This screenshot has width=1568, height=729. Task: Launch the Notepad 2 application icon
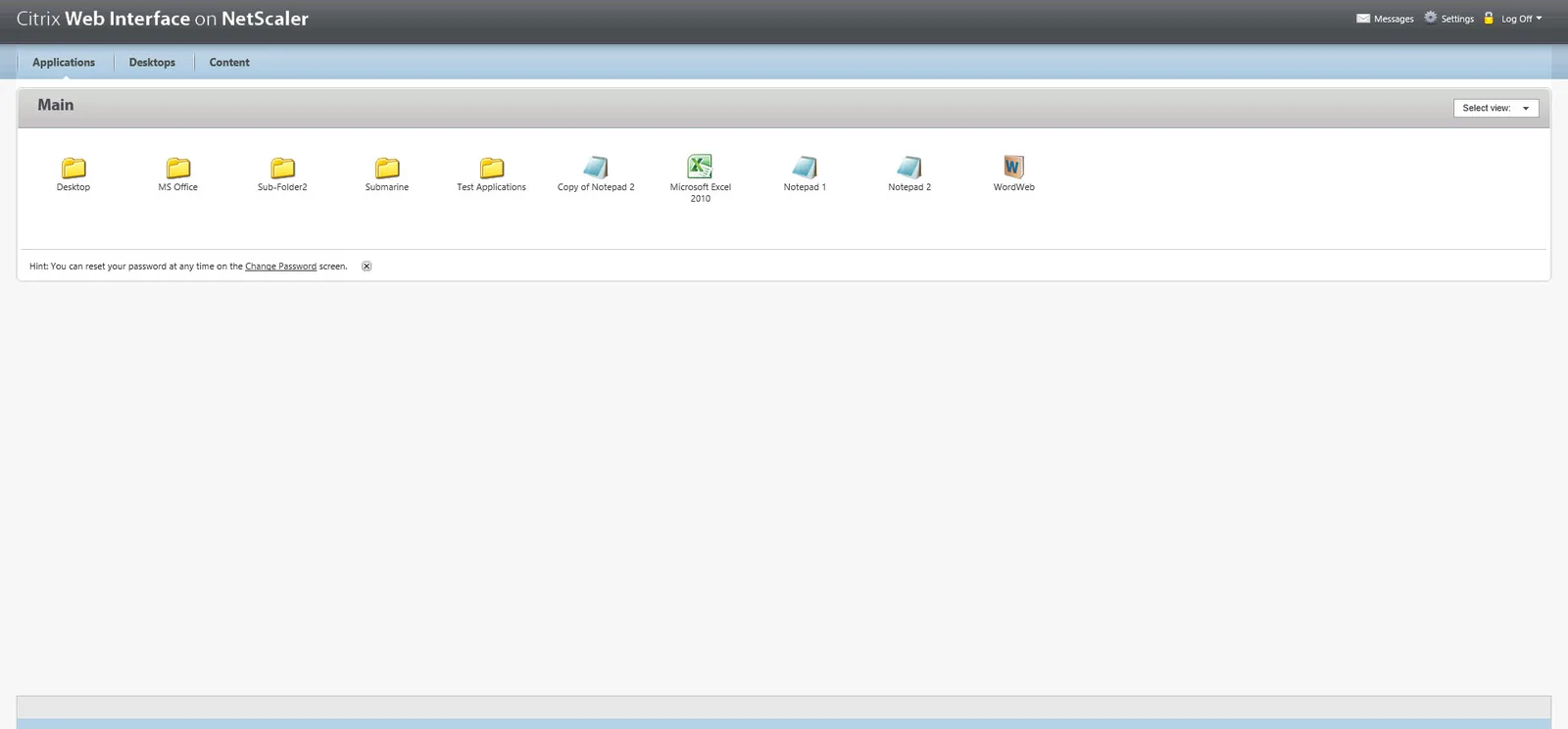click(909, 167)
